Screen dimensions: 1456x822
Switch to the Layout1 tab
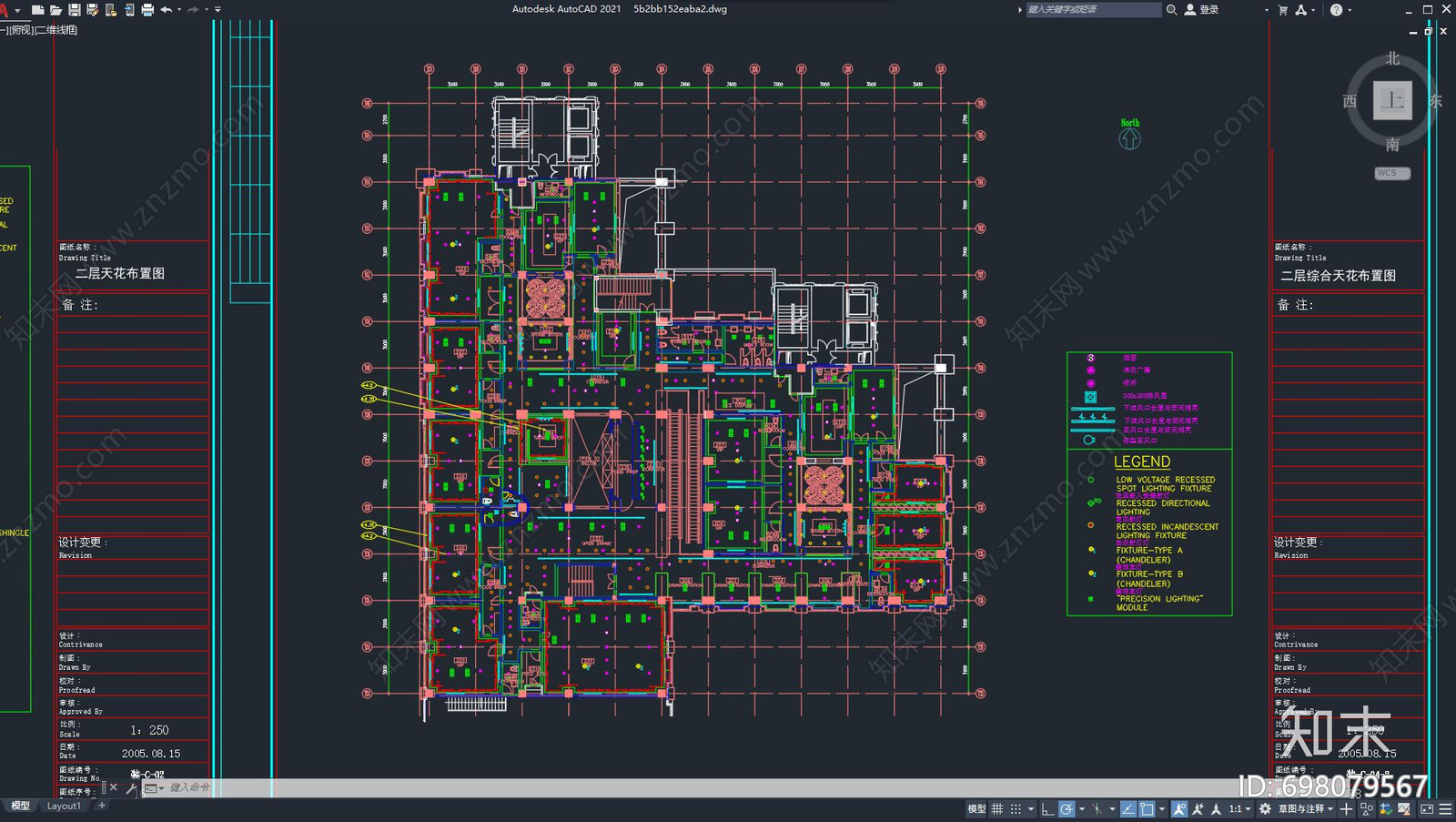pos(64,806)
